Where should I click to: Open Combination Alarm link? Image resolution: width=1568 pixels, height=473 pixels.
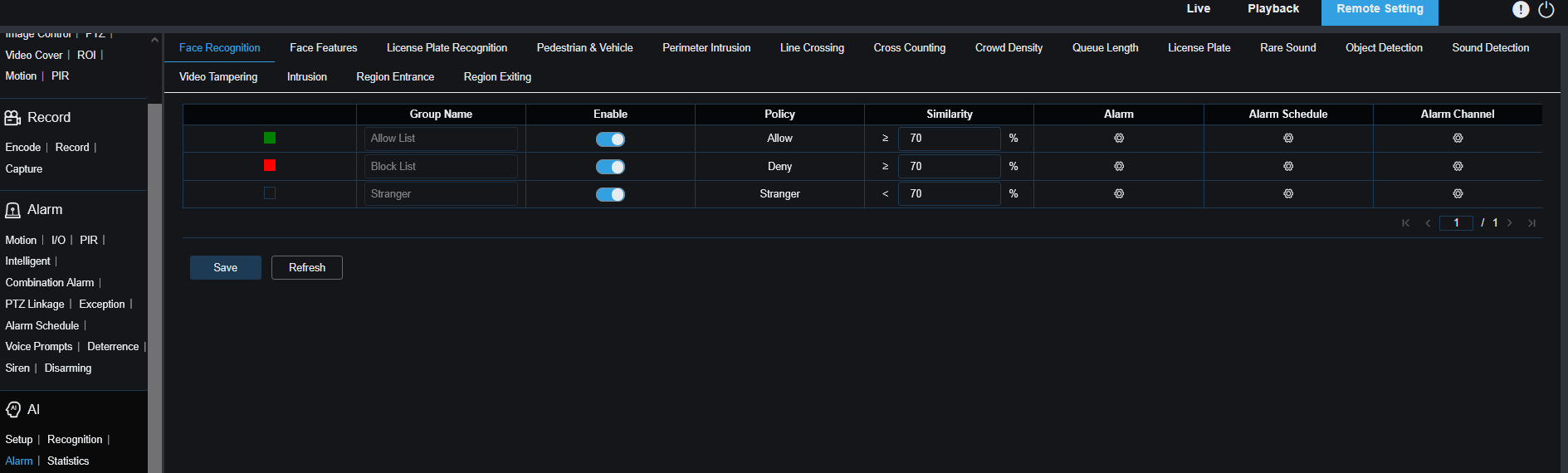click(x=50, y=283)
